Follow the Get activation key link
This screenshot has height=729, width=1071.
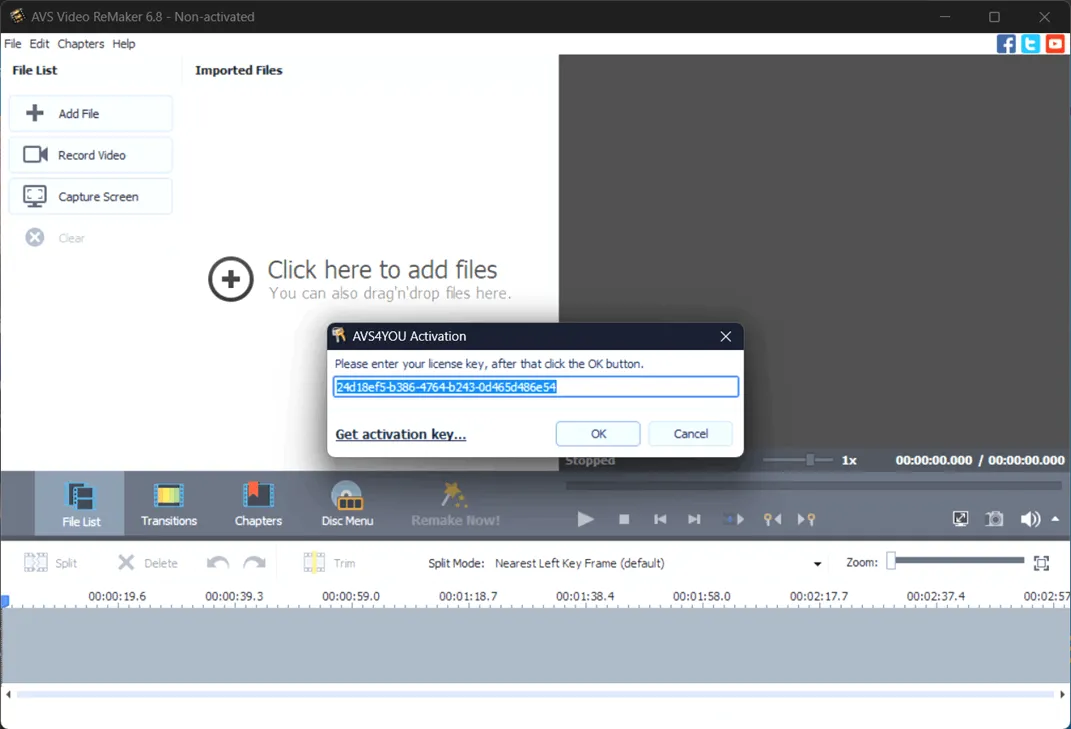[x=400, y=434]
